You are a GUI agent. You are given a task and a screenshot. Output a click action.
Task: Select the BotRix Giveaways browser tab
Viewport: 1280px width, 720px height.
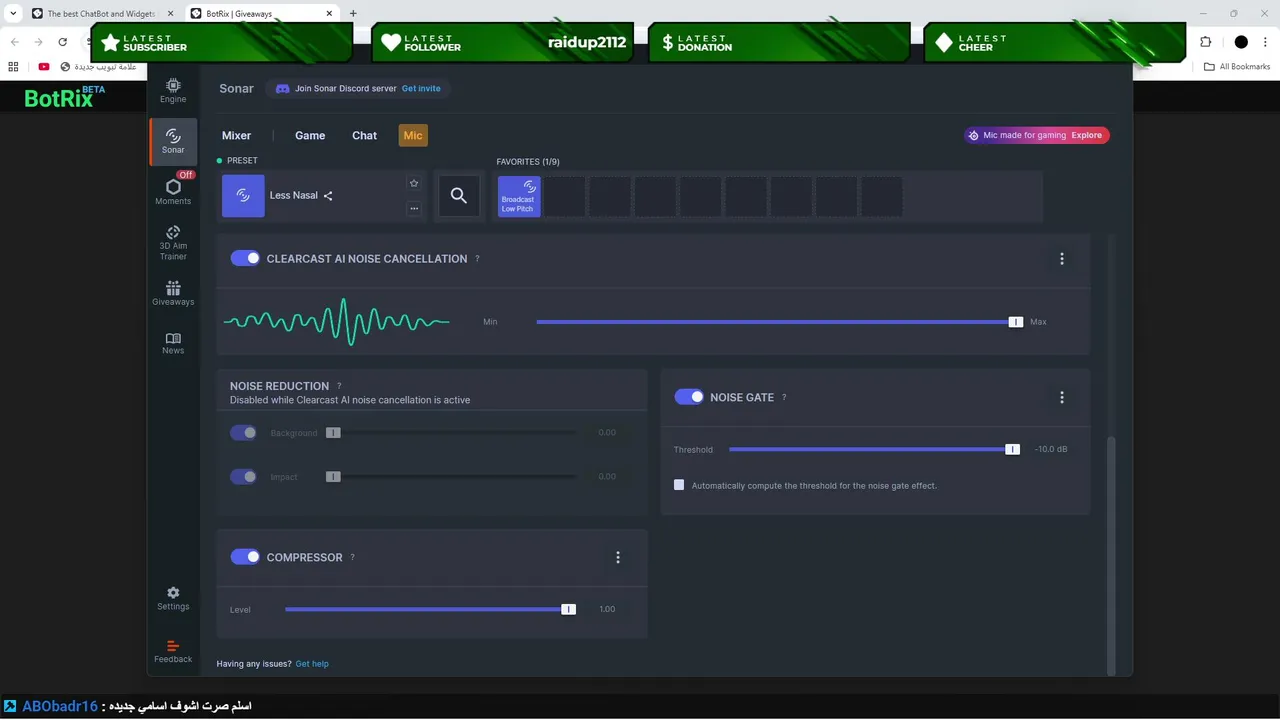[x=261, y=14]
